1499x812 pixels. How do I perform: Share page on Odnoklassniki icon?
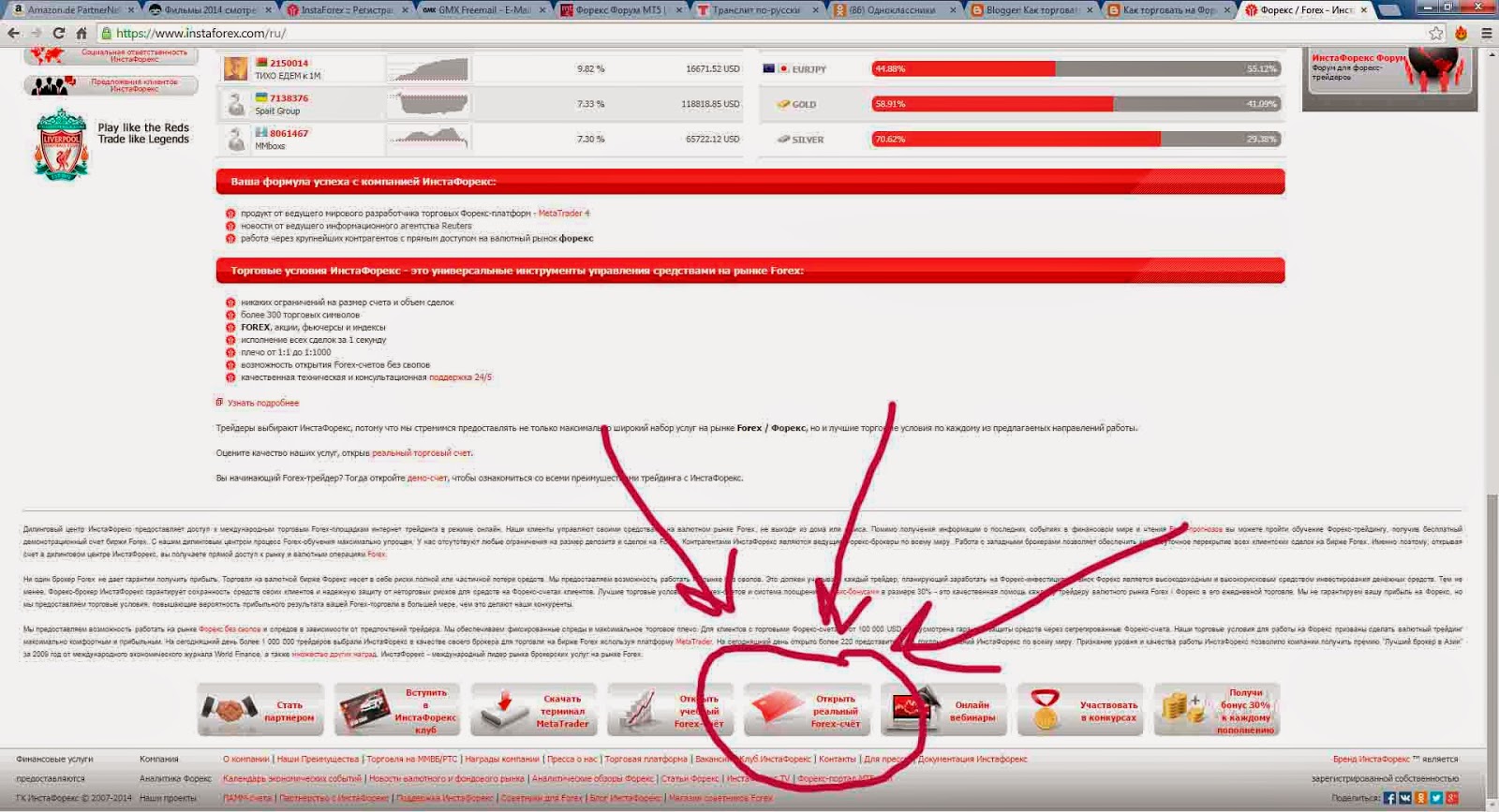click(1421, 798)
